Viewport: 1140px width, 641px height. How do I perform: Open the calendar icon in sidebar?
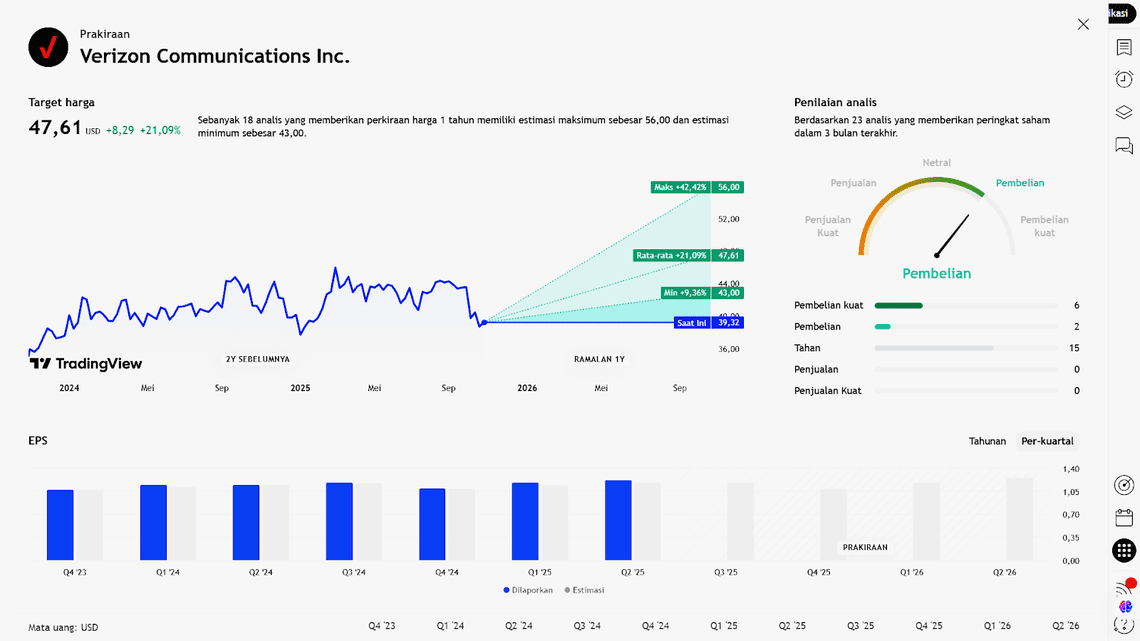click(1124, 517)
